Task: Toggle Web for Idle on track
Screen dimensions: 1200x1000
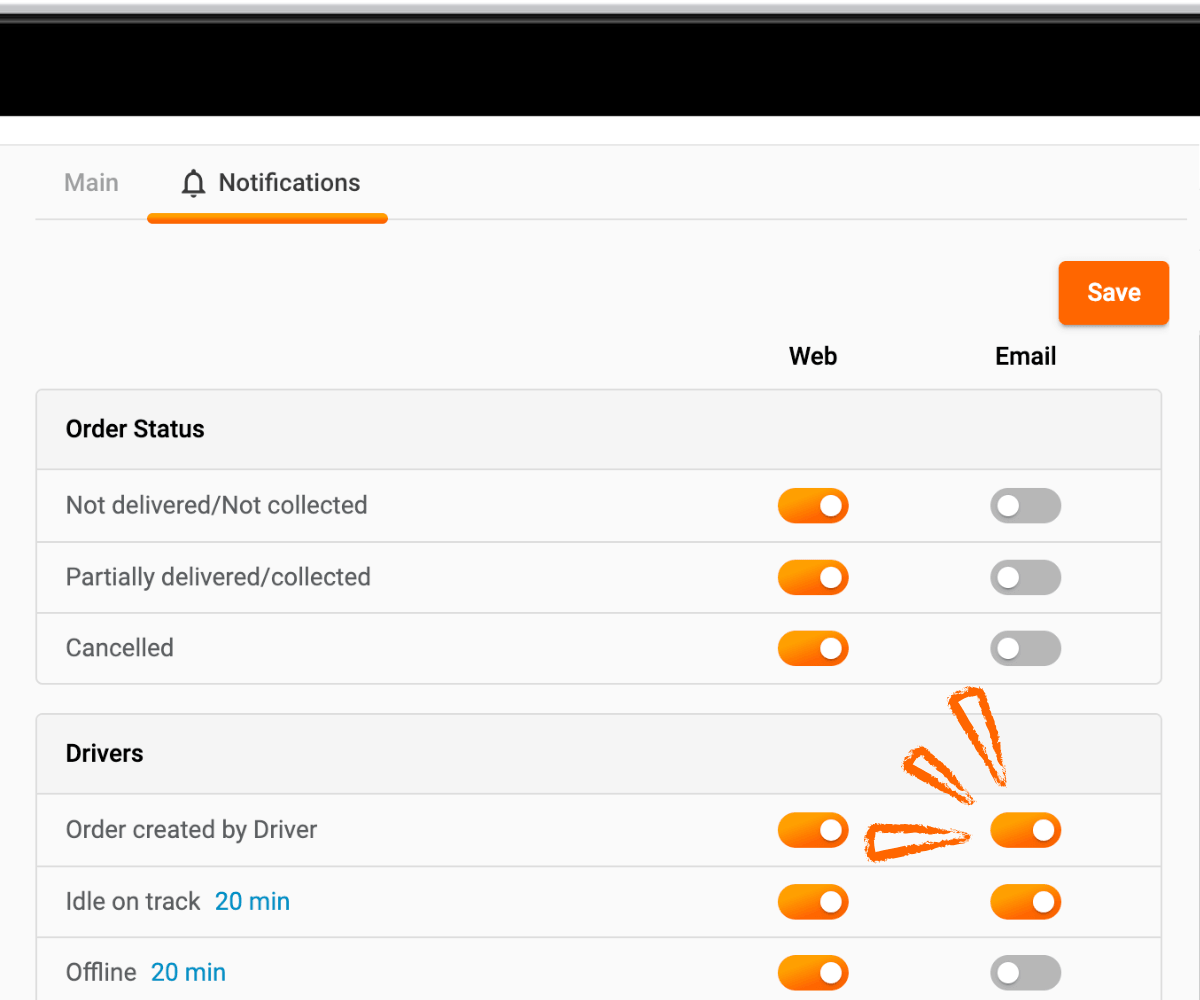Action: tap(813, 902)
